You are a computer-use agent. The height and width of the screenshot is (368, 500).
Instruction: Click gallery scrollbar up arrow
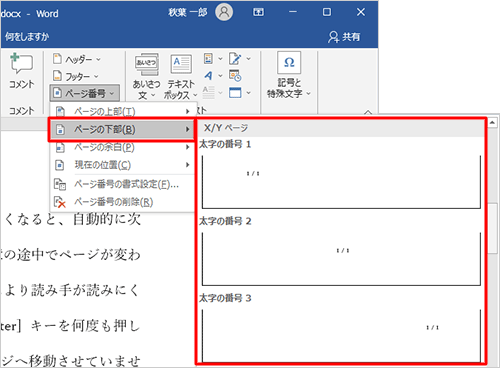tap(492, 123)
